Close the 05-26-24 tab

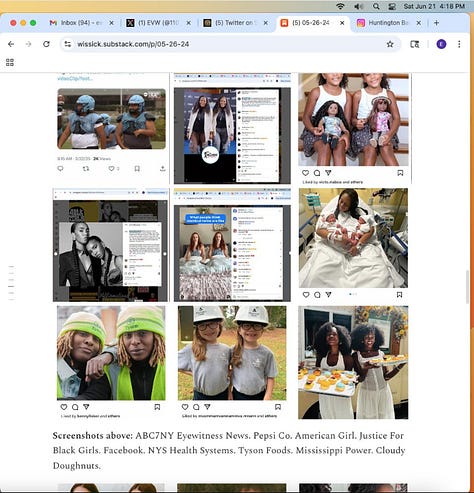click(342, 23)
